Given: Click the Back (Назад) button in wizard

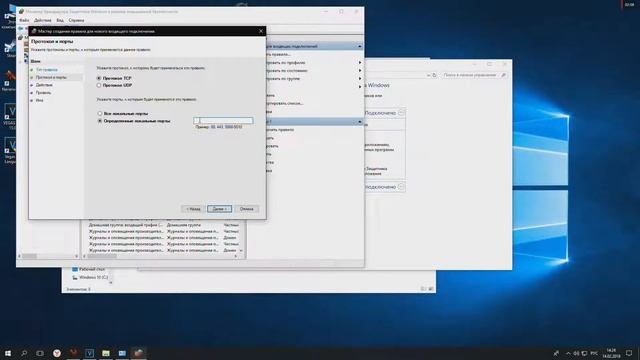Looking at the screenshot, I should click(x=193, y=209).
